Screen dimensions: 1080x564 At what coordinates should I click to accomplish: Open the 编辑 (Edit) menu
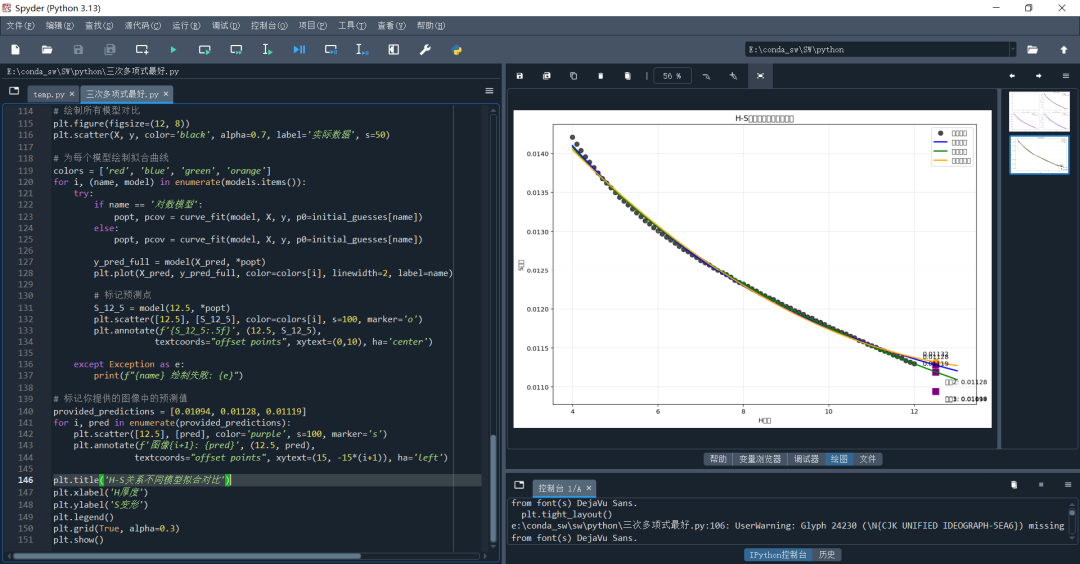click(59, 25)
